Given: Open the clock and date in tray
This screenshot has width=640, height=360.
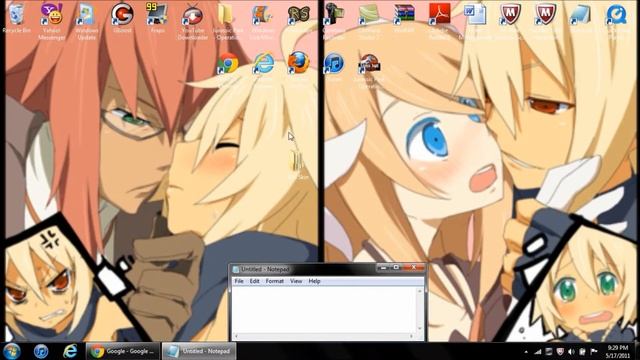Looking at the screenshot, I should click(618, 351).
